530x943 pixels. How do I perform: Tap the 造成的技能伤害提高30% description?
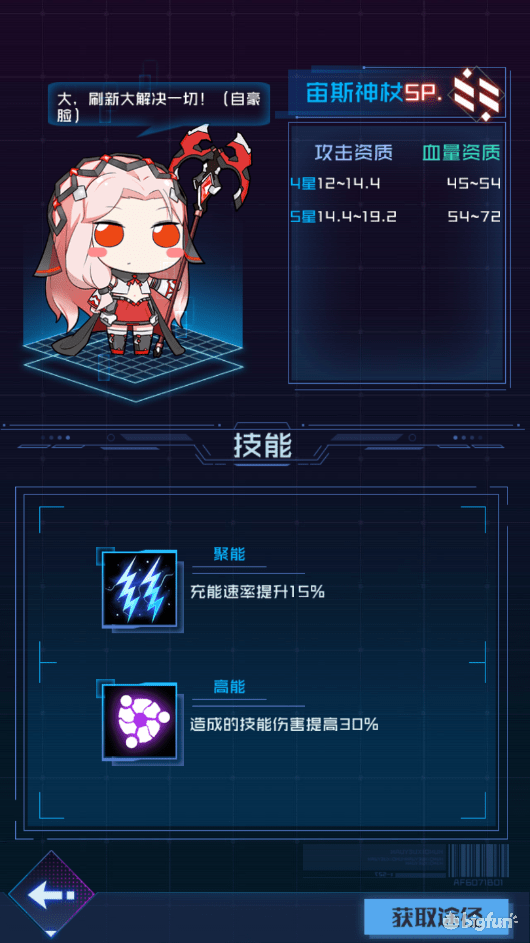pyautogui.click(x=284, y=724)
